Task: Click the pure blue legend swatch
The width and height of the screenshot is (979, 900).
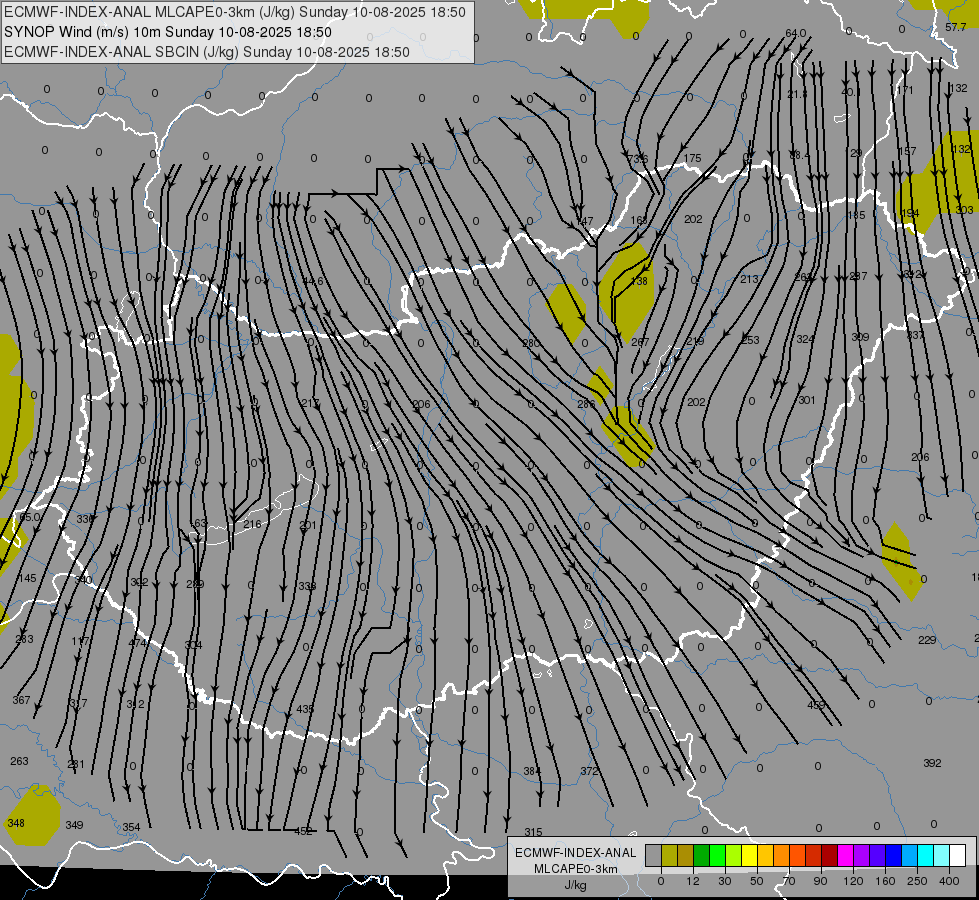Action: coord(894,855)
